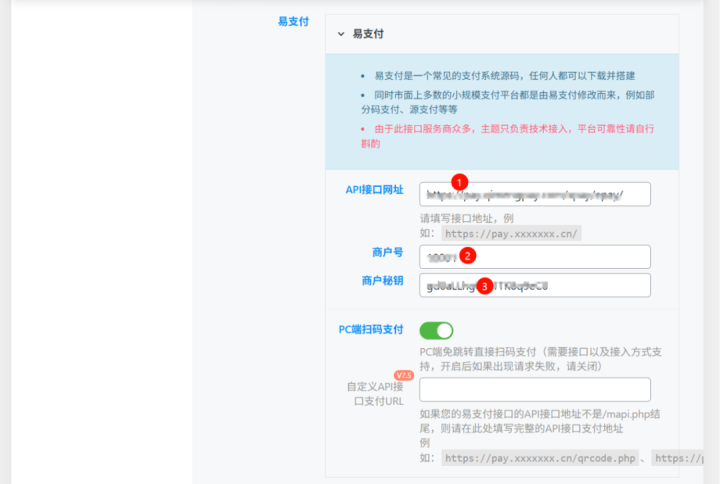Click the hint text PC端免跳转直接扫码支付
The image size is (720, 484).
tap(540, 359)
